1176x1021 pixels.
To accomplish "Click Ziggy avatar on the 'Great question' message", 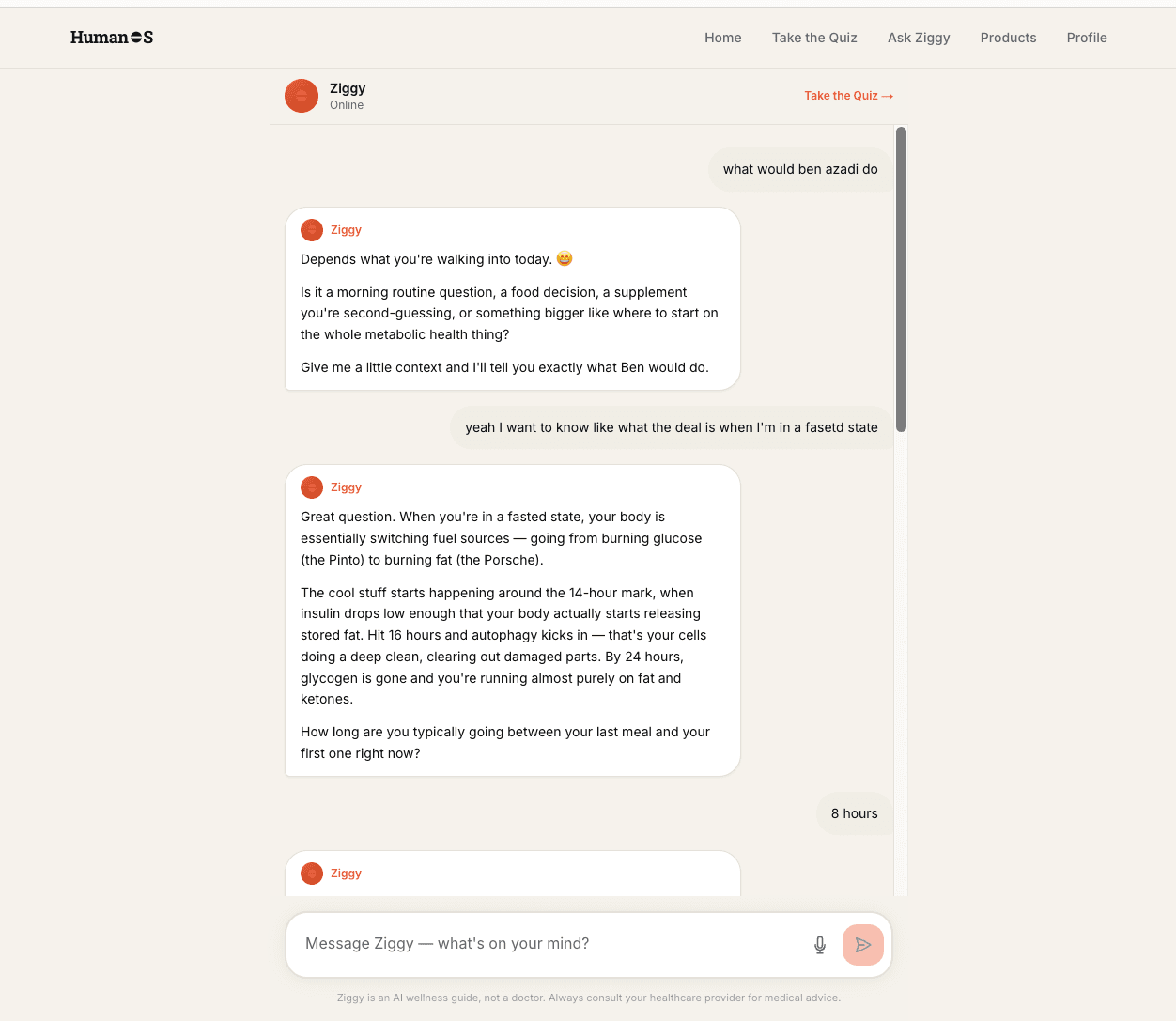I will 312,487.
